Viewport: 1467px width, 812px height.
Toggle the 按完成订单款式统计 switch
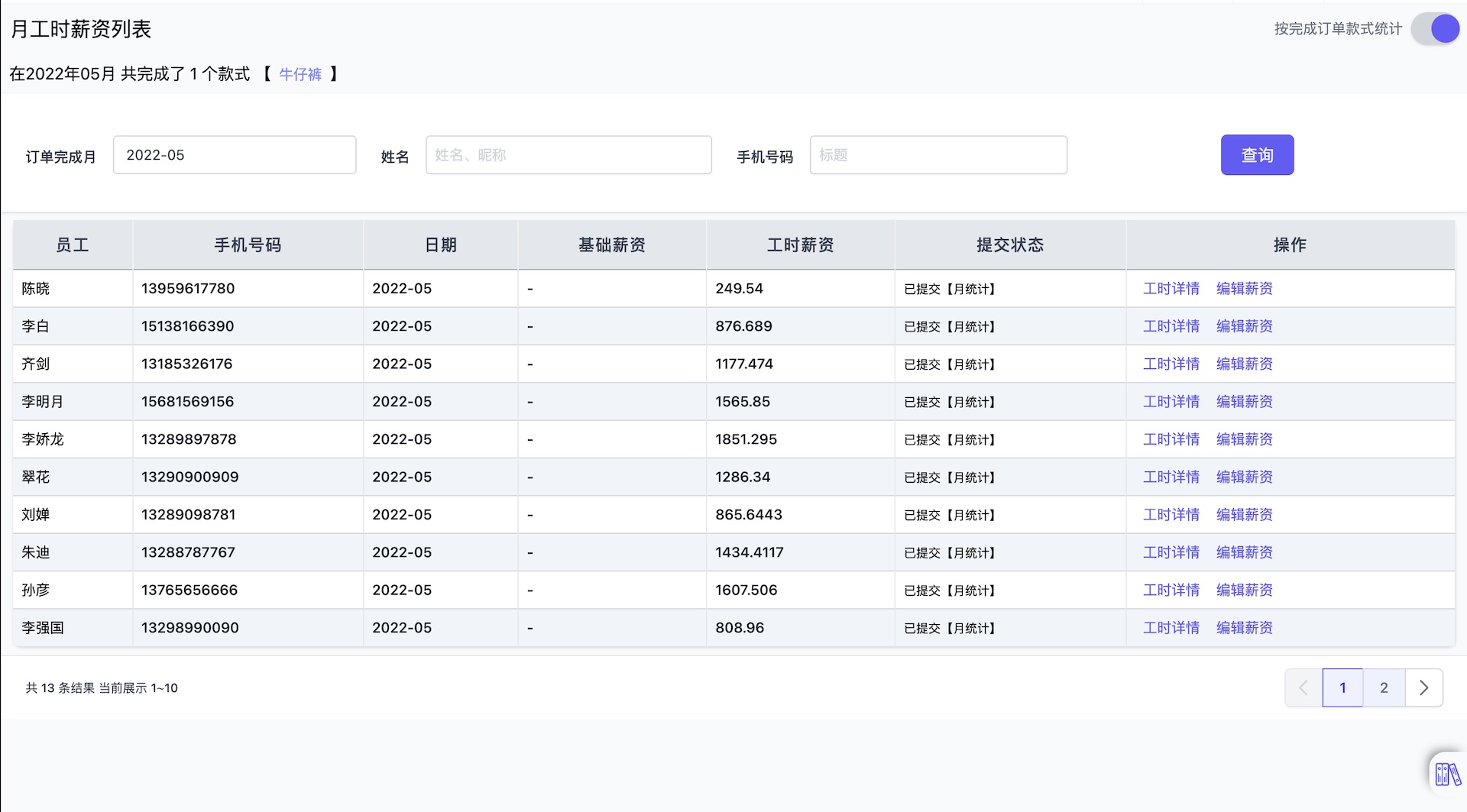coord(1436,28)
